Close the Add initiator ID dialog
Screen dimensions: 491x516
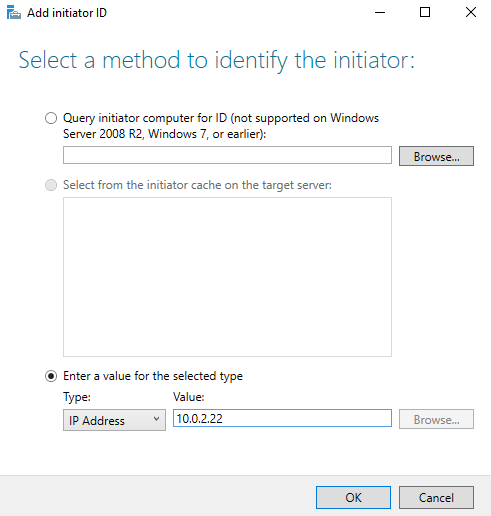tap(471, 13)
